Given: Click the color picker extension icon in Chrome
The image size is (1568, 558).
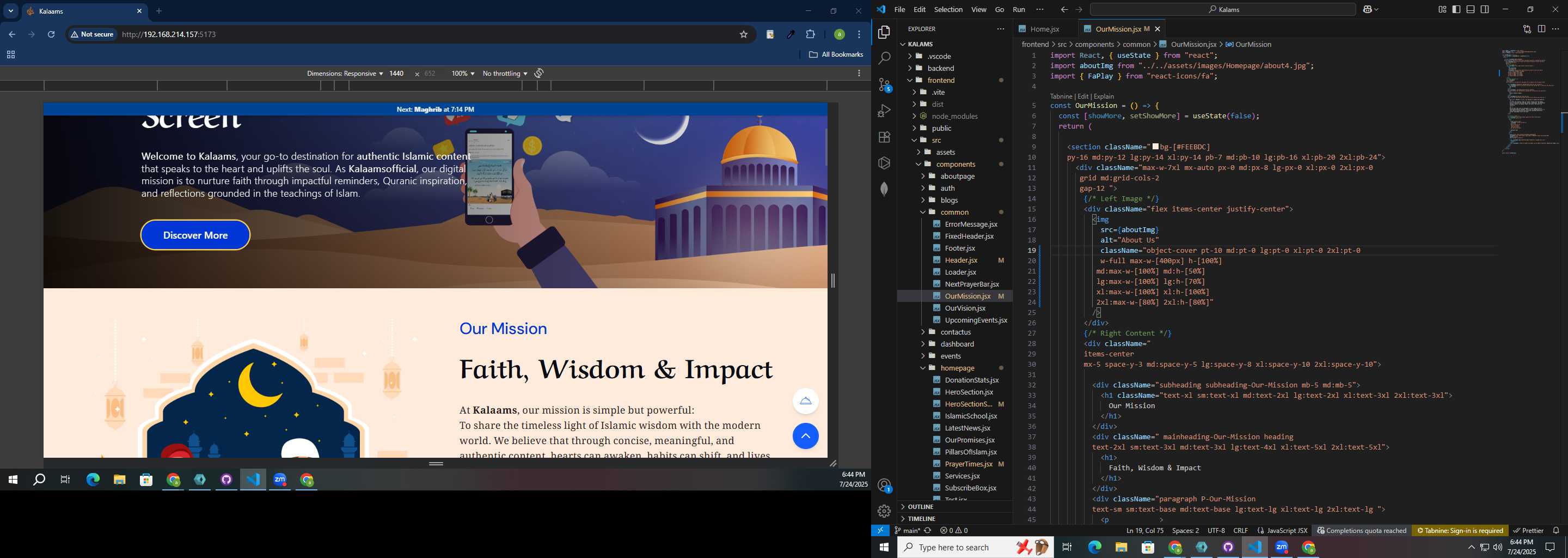Looking at the screenshot, I should [790, 35].
